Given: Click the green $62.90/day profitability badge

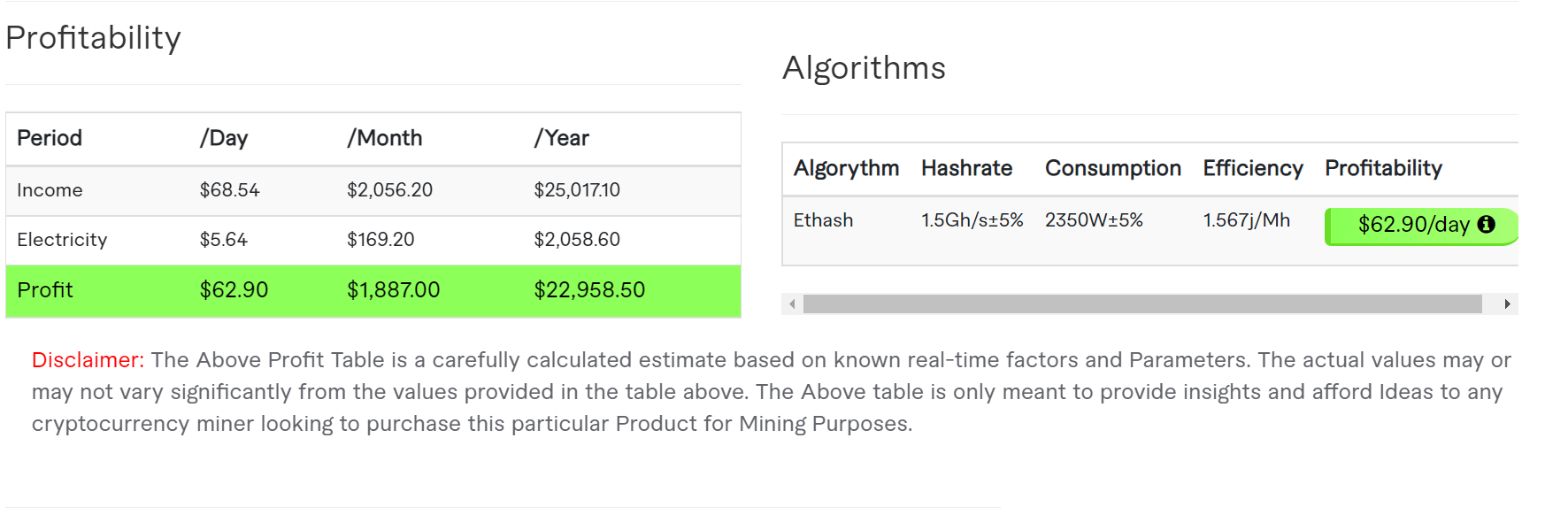Looking at the screenshot, I should coord(1412,226).
